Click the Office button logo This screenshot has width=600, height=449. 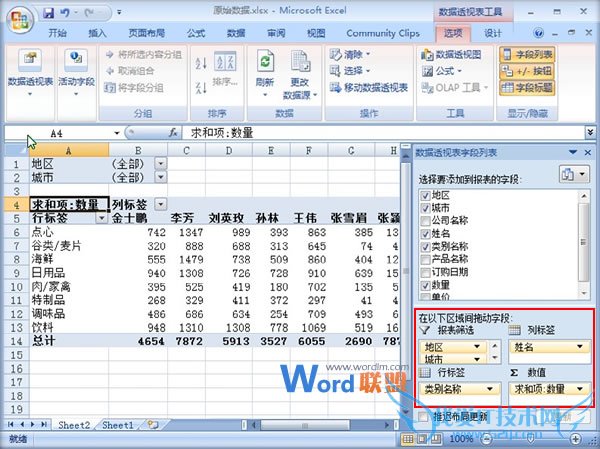click(20, 21)
